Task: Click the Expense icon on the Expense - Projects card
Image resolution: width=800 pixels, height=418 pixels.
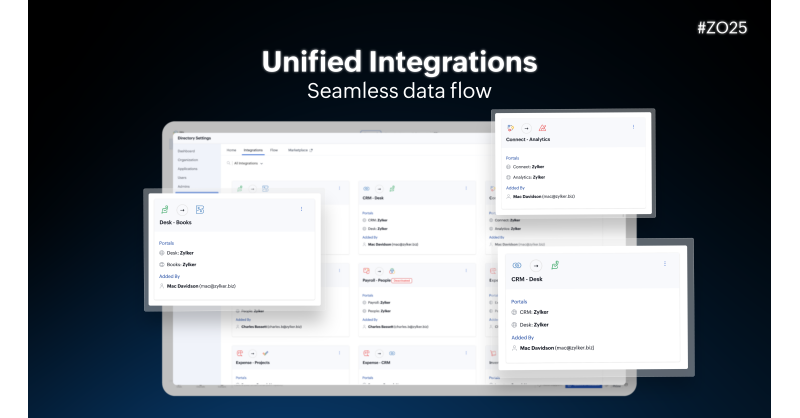Action: coord(240,353)
